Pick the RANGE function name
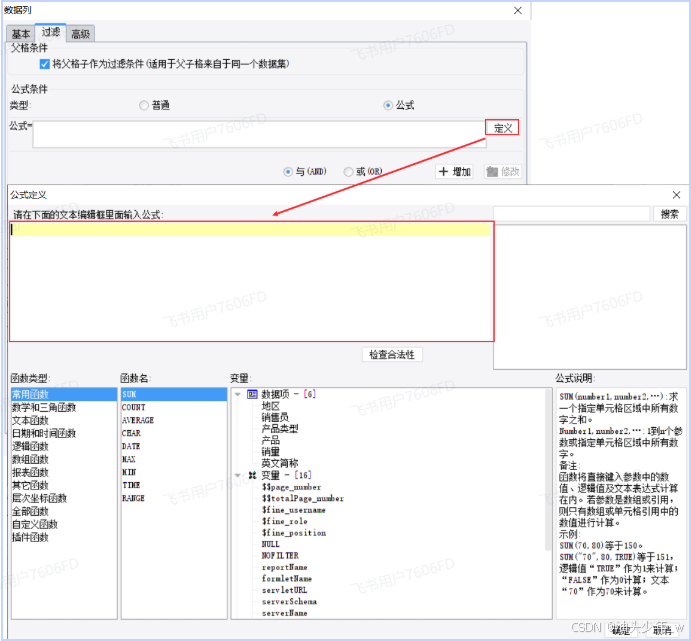 pos(174,498)
